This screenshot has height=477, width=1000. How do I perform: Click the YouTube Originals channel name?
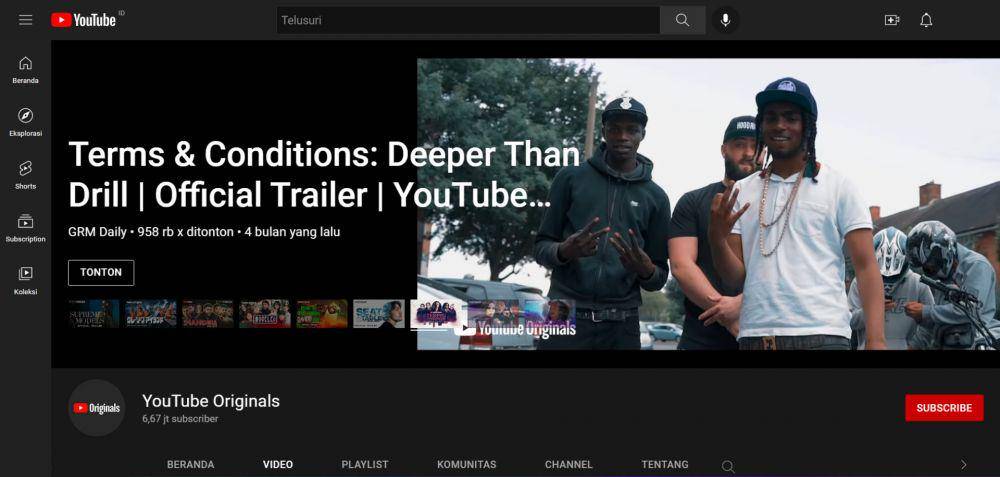point(211,401)
